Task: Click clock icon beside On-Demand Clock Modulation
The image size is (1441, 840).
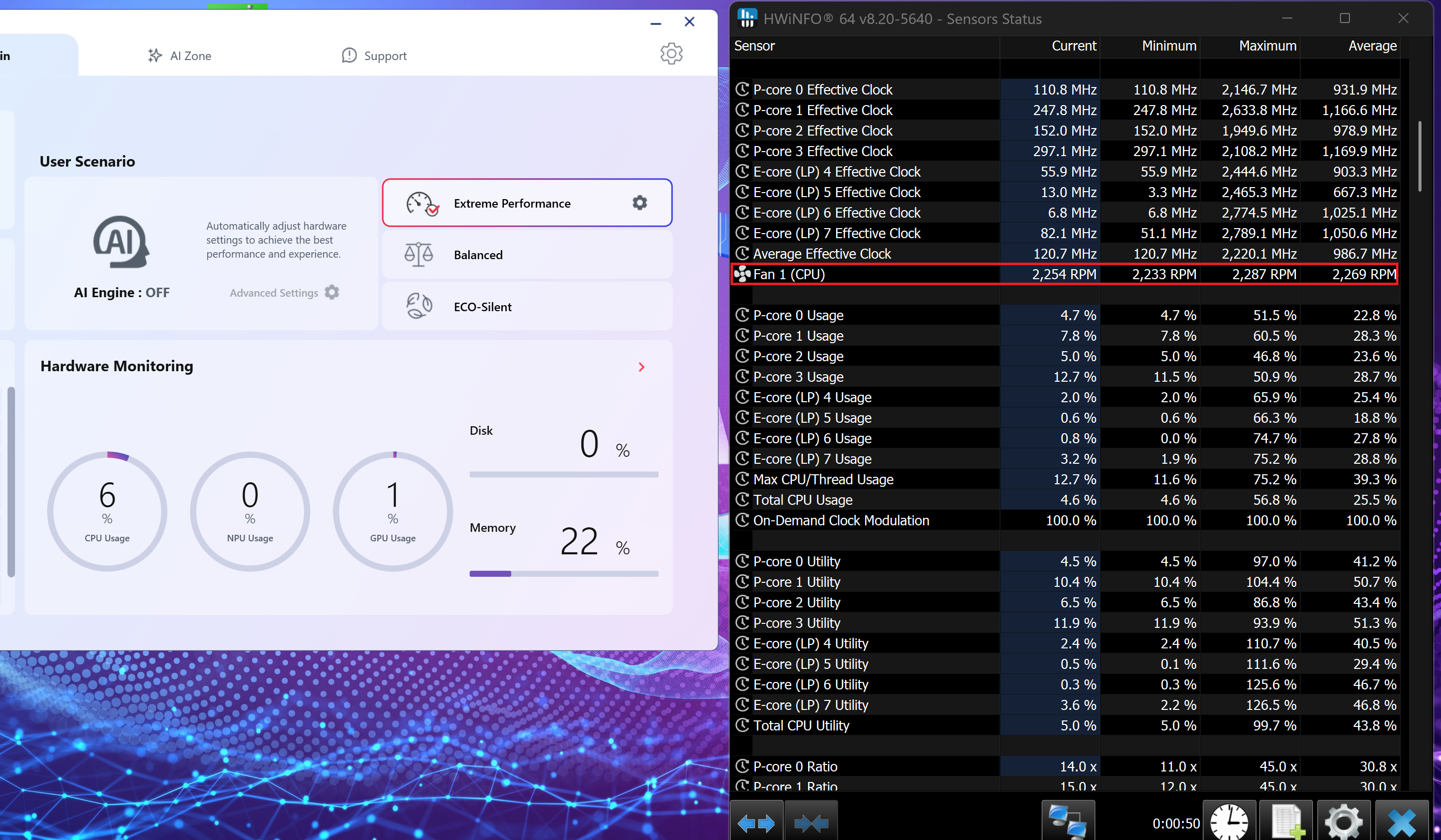Action: (x=742, y=520)
